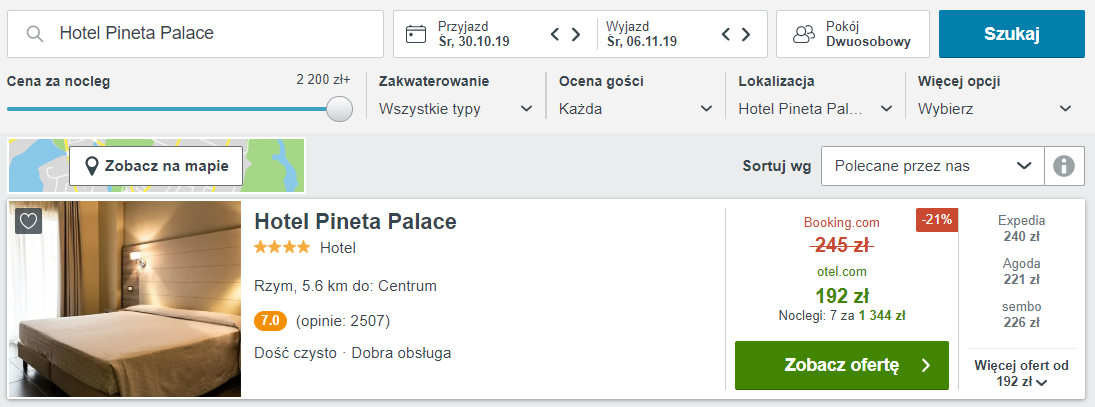1095x407 pixels.
Task: Click the search magnifier icon
Action: (x=34, y=34)
